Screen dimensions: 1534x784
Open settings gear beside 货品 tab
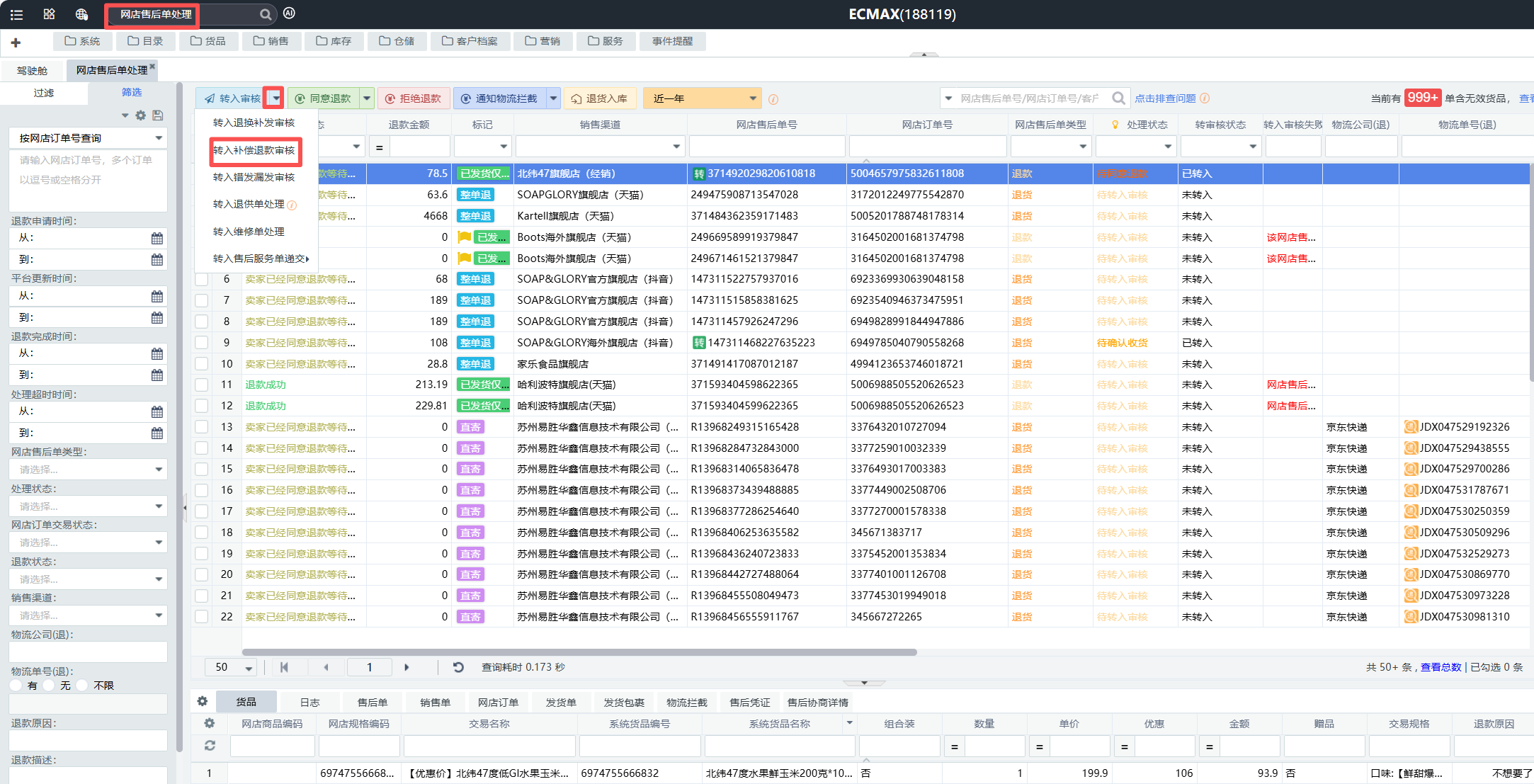[203, 701]
